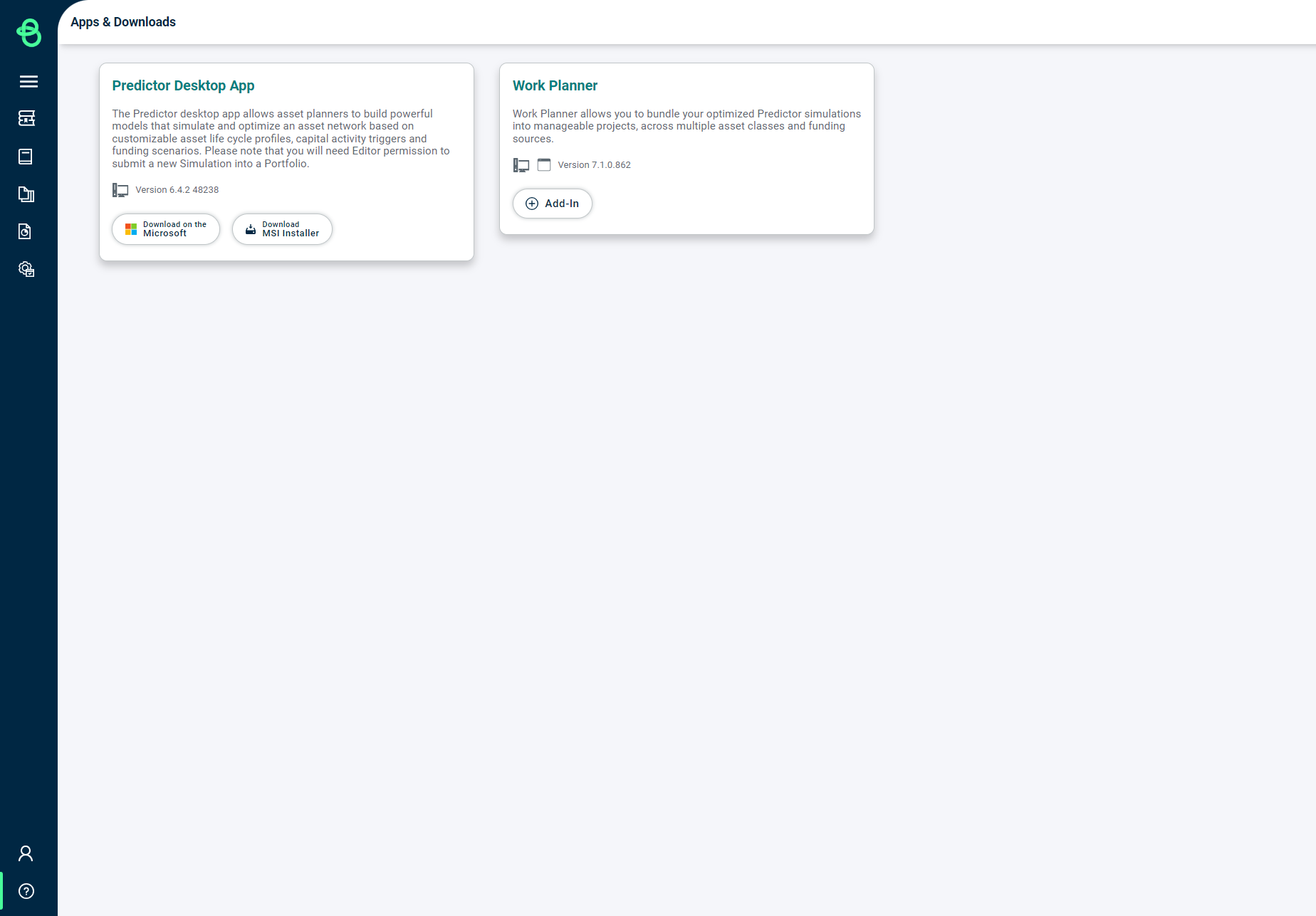
Task: Click the Predictor Desktop App title
Action: coord(183,85)
